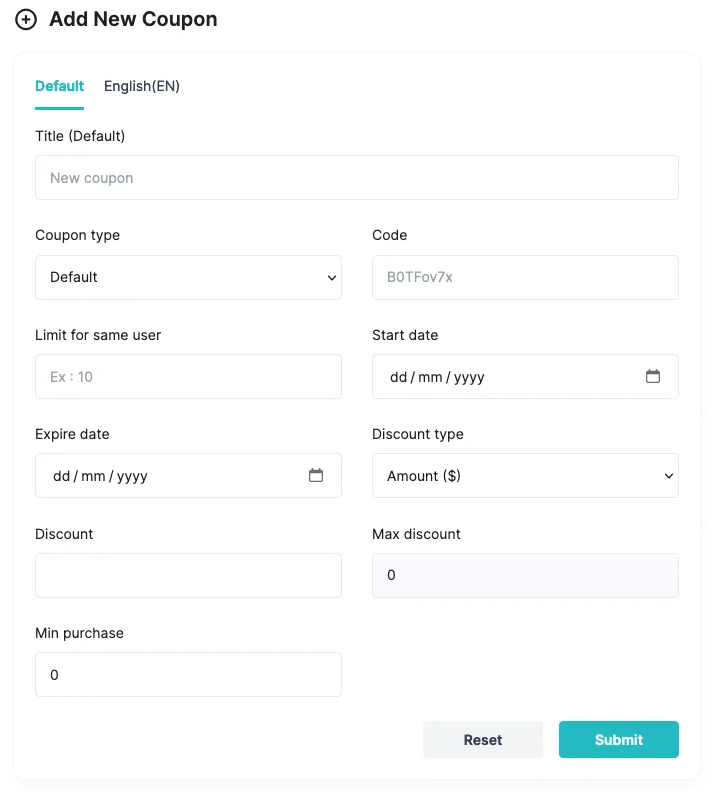
Task: Focus the Title (Default) input field
Action: [x=357, y=178]
